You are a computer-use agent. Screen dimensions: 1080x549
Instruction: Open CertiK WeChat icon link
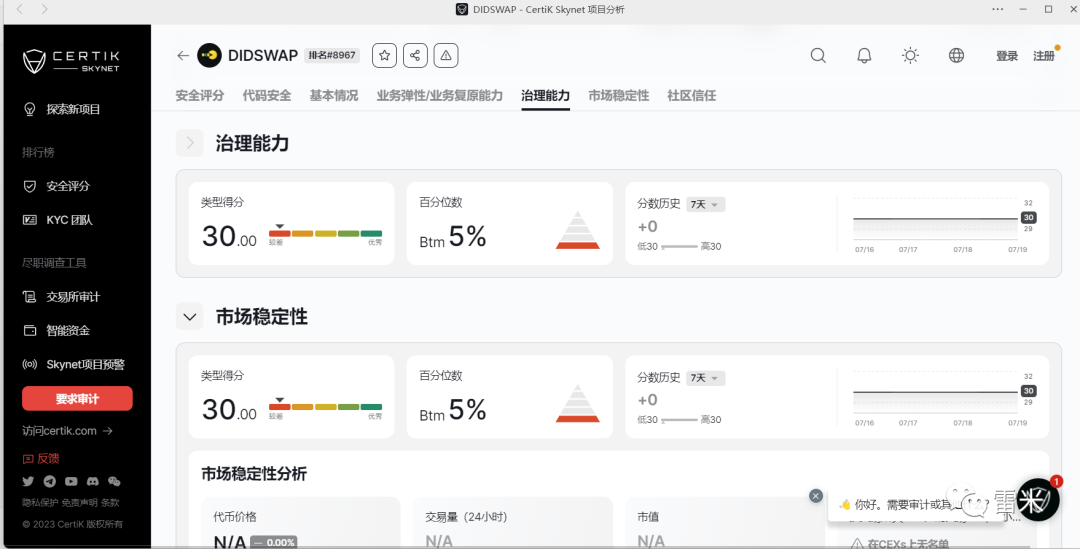point(114,481)
